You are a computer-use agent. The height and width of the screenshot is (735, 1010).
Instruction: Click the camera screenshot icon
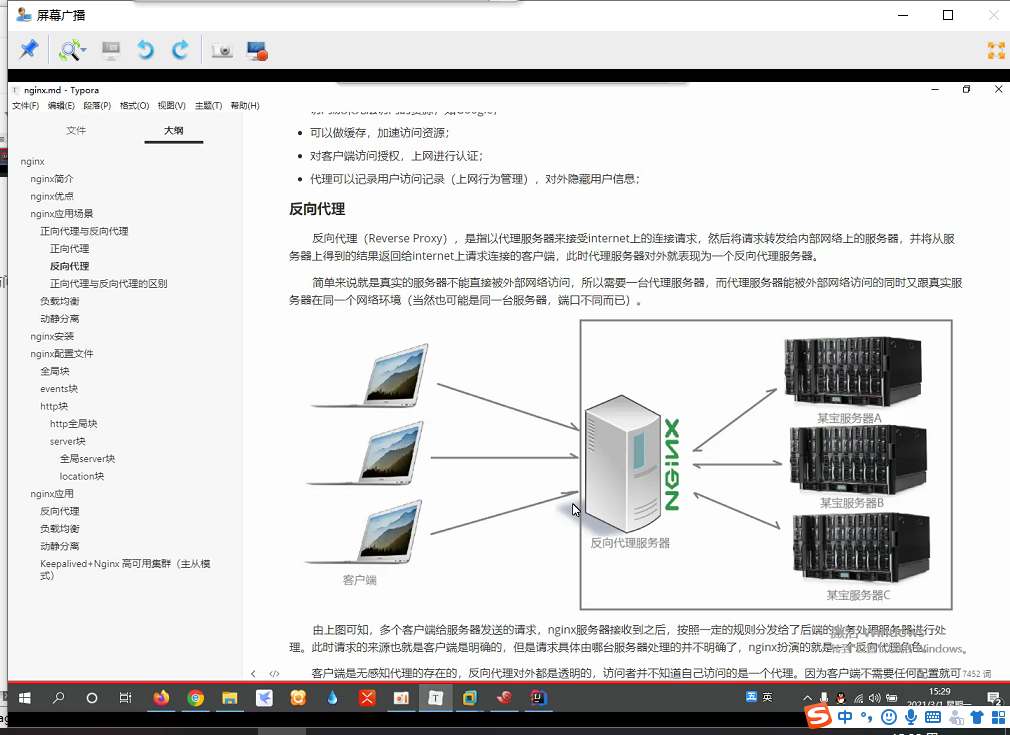coord(222,50)
